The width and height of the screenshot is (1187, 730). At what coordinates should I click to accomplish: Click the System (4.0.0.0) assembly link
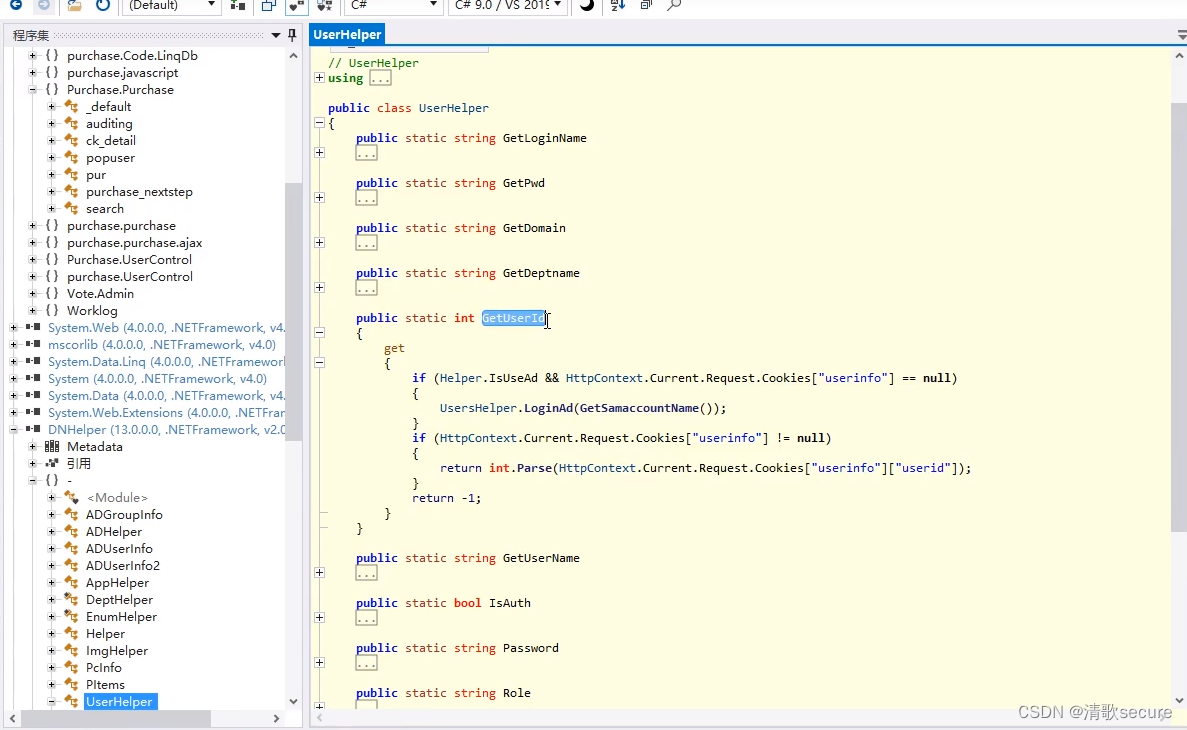click(157, 379)
